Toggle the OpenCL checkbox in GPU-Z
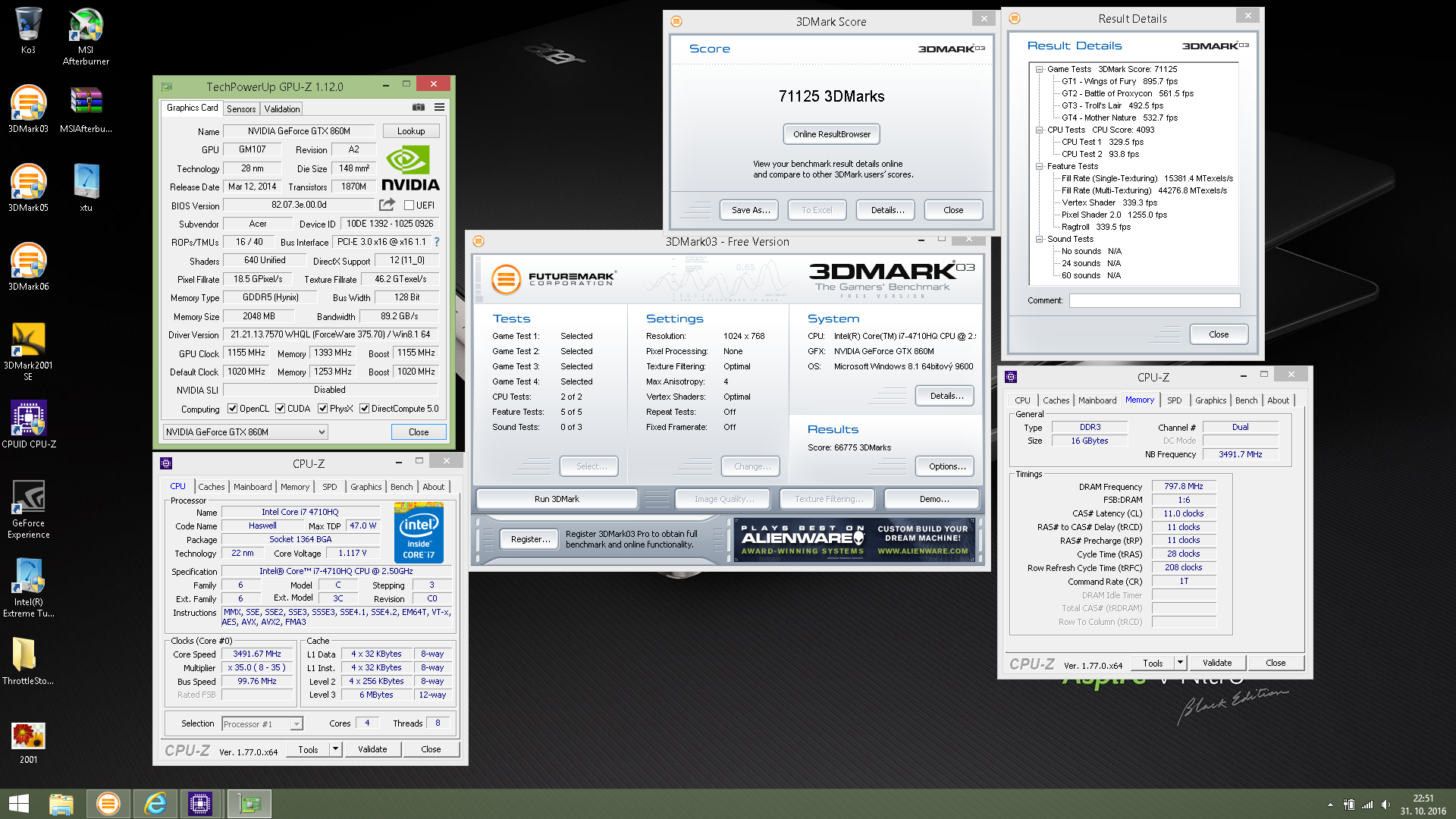The width and height of the screenshot is (1456, 819). click(233, 409)
